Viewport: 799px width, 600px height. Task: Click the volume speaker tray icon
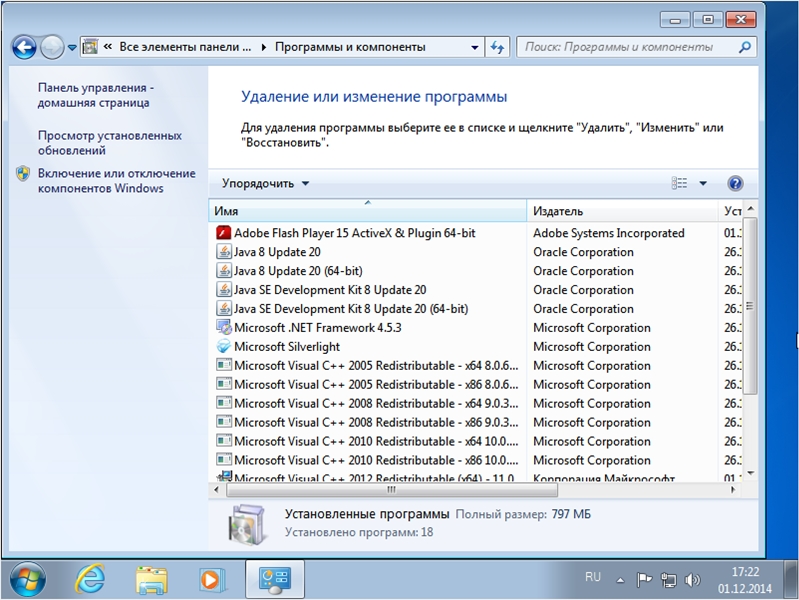[x=692, y=580]
